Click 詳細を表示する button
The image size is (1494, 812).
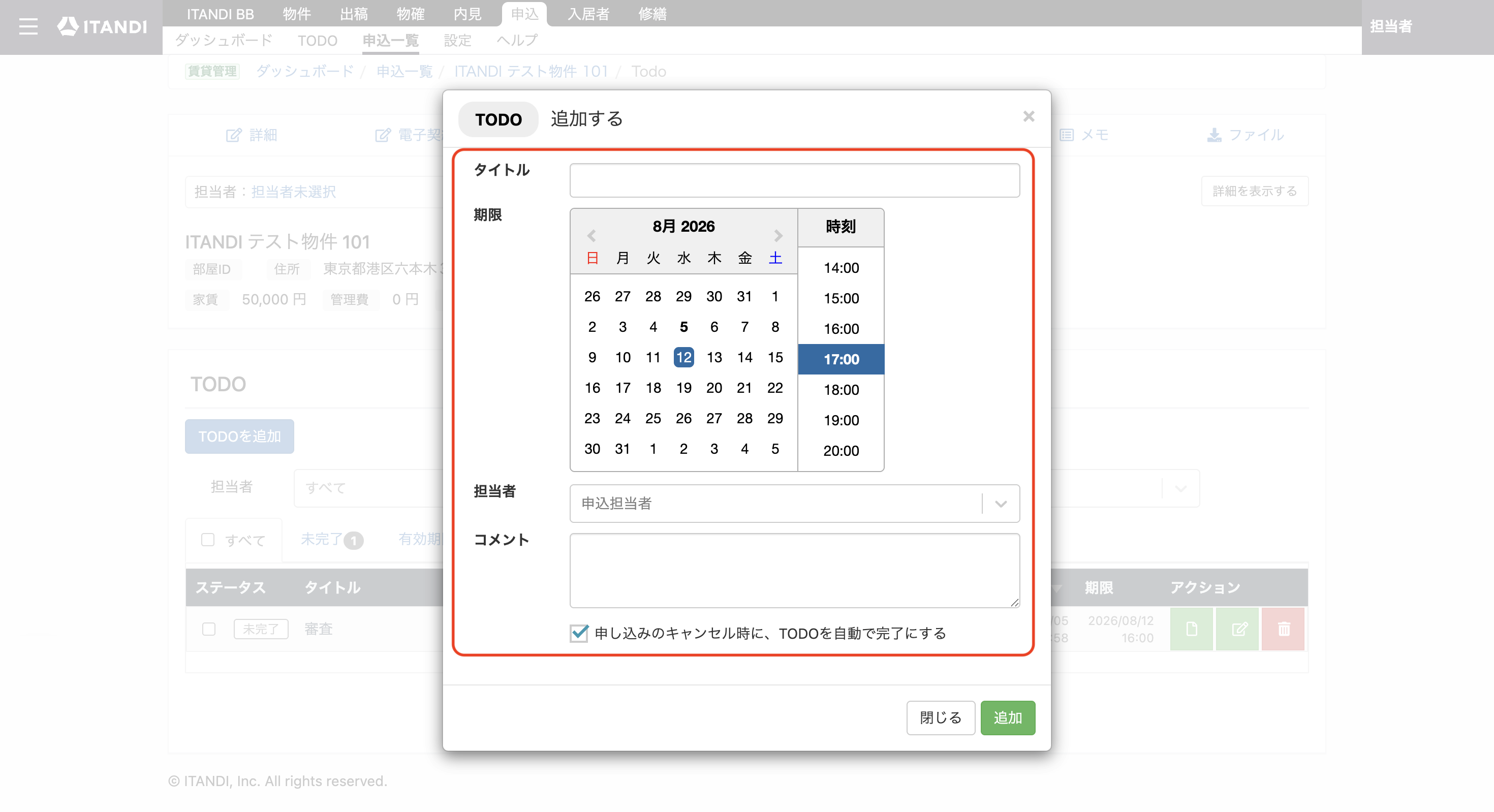pos(1255,191)
